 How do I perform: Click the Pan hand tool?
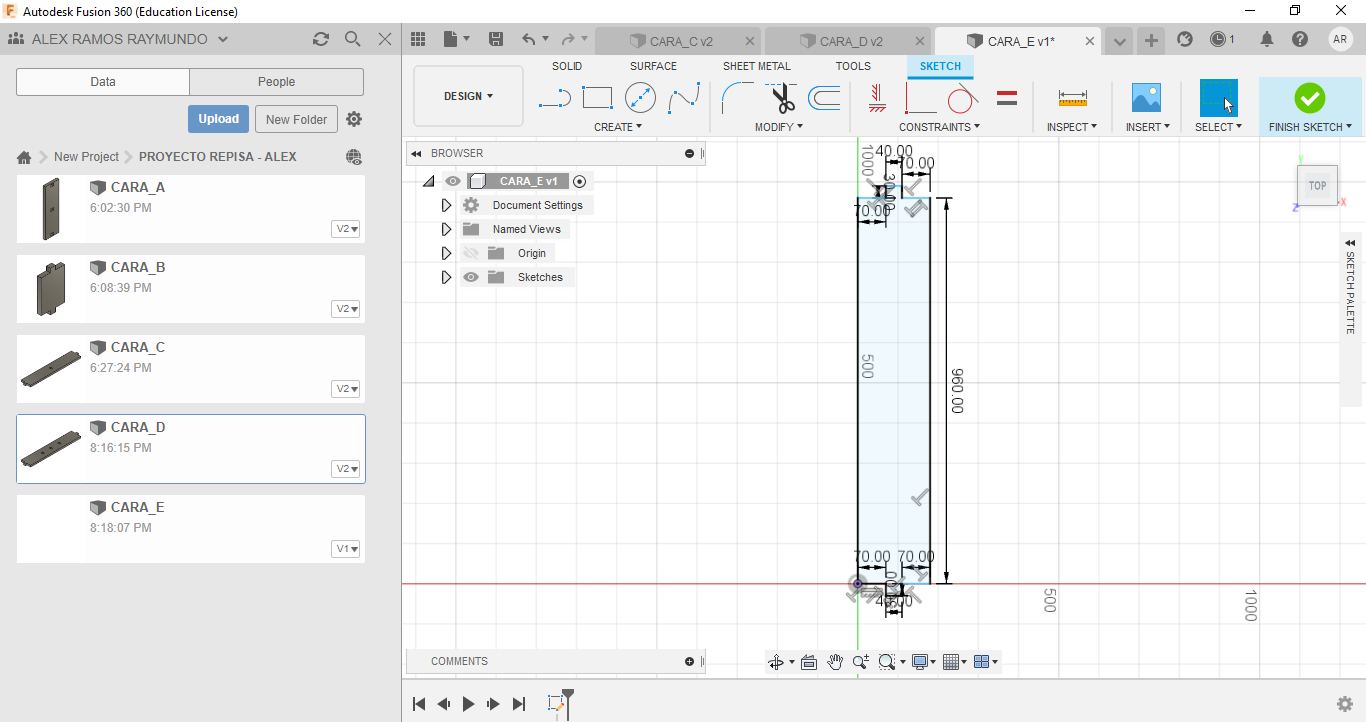coord(835,662)
